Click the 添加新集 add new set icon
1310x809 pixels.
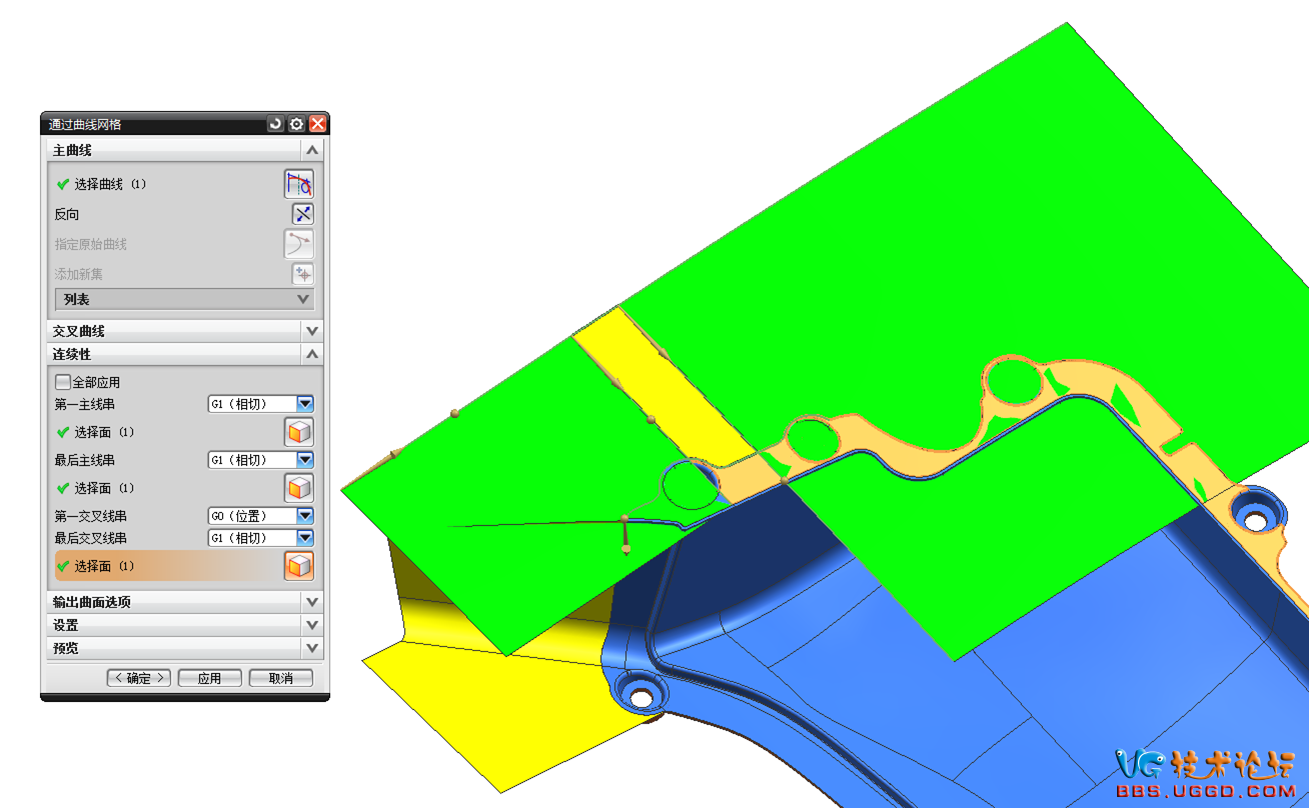pos(302,274)
